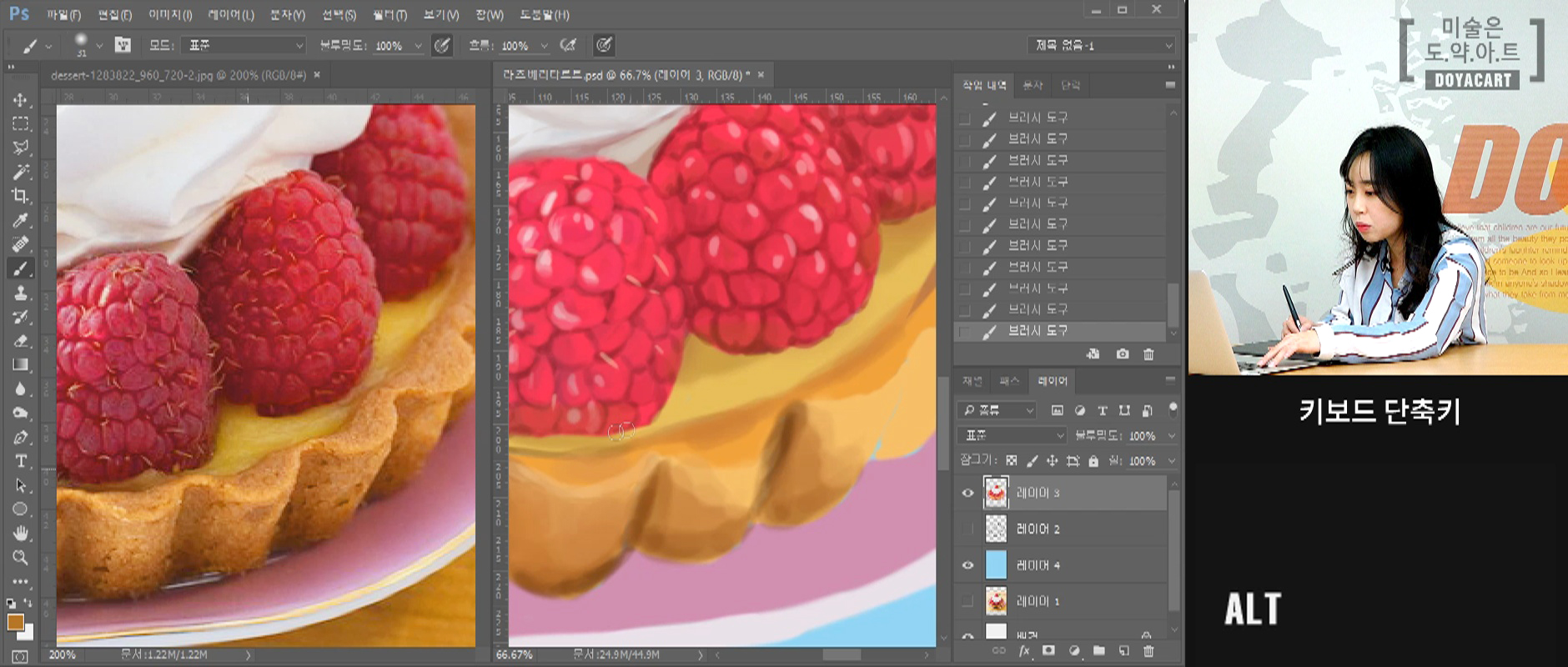Image resolution: width=1568 pixels, height=667 pixels.
Task: Select the Clone Stamp tool
Action: (20, 293)
